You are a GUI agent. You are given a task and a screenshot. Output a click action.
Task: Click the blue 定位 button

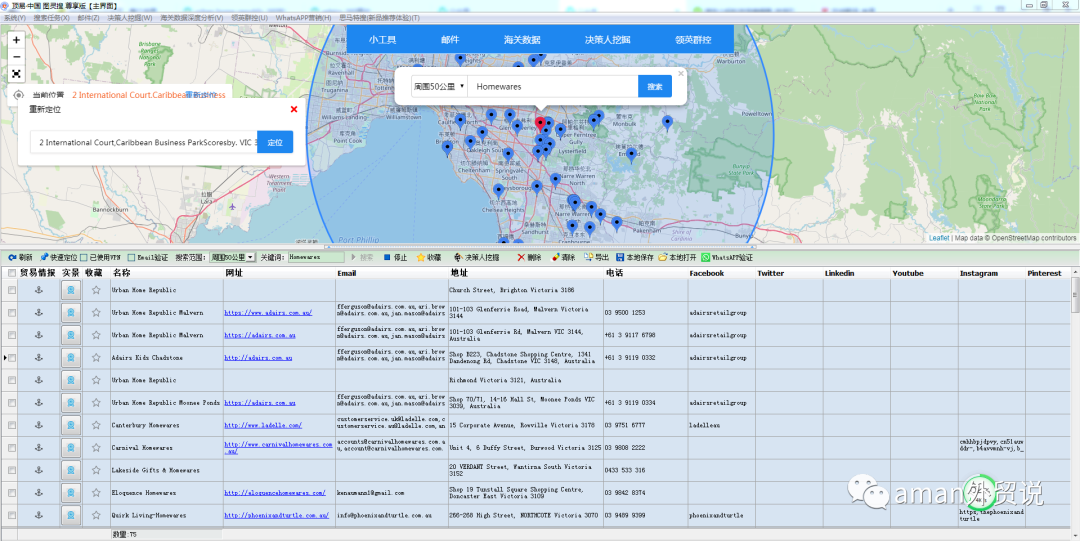(275, 142)
